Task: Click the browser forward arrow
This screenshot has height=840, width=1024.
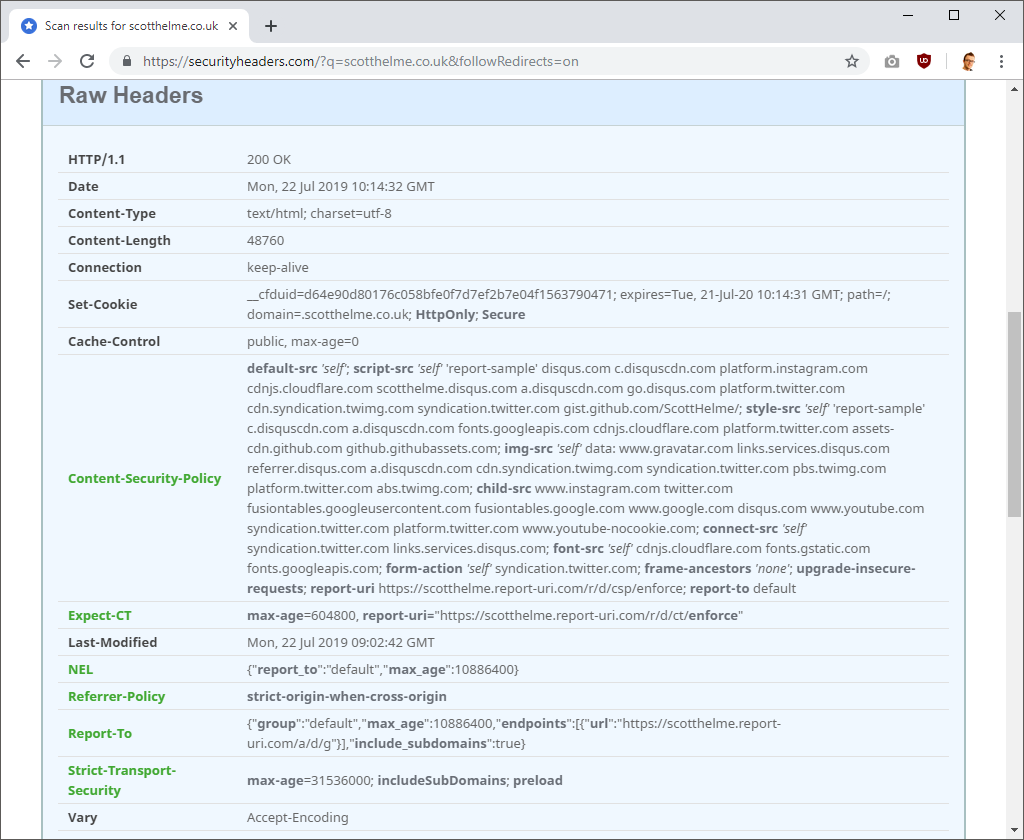Action: (55, 61)
